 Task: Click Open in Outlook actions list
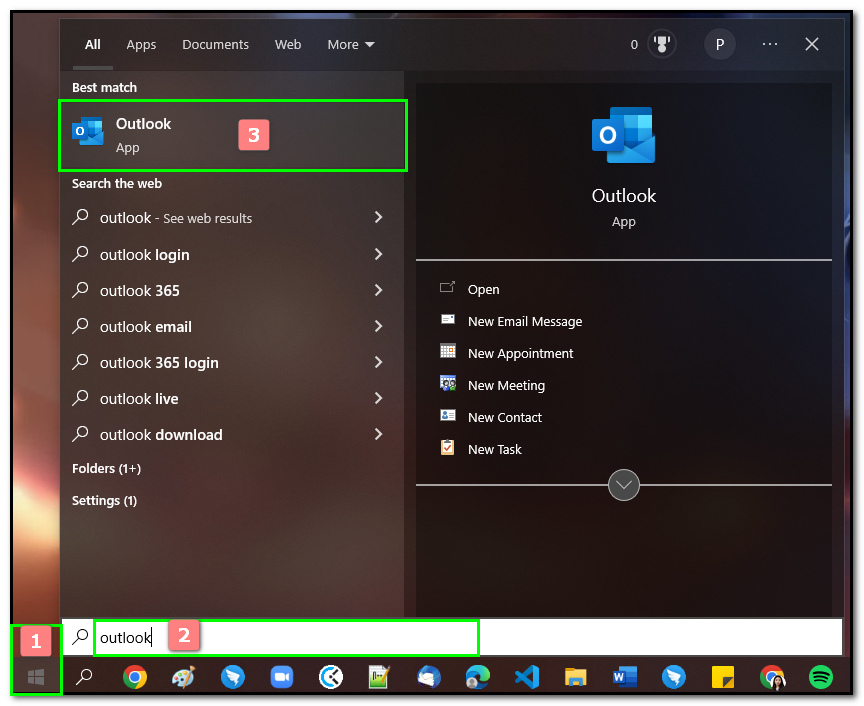pos(483,289)
